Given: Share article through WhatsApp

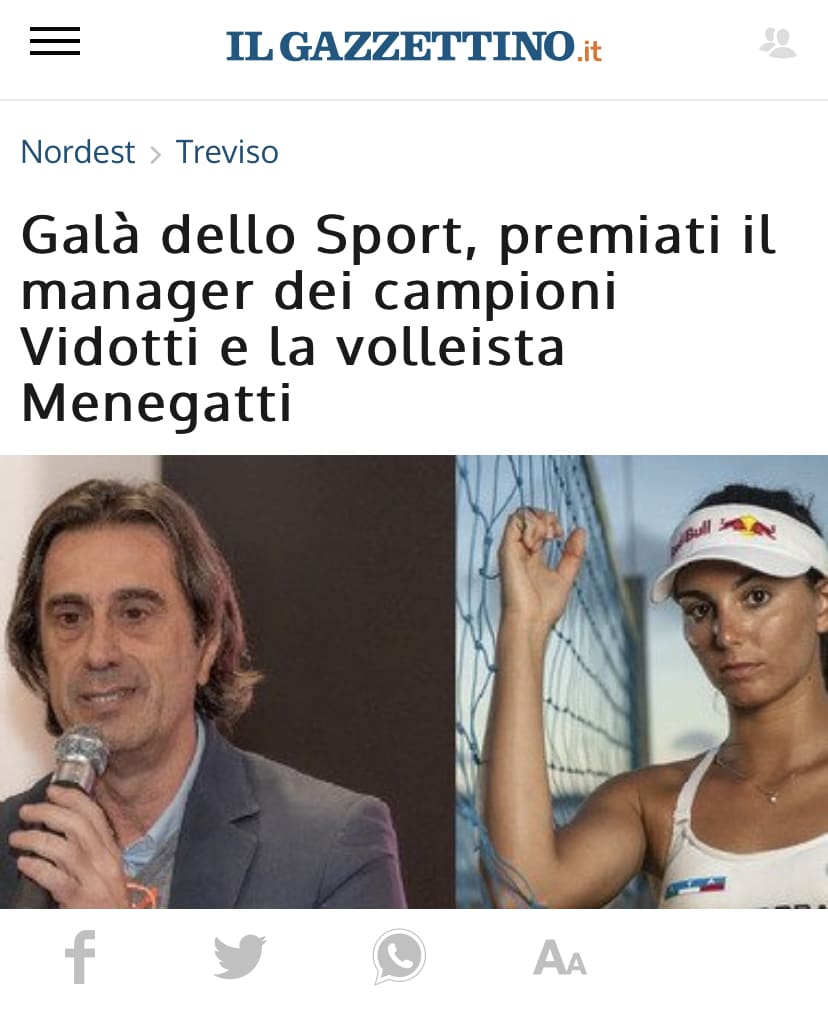Looking at the screenshot, I should pos(399,956).
